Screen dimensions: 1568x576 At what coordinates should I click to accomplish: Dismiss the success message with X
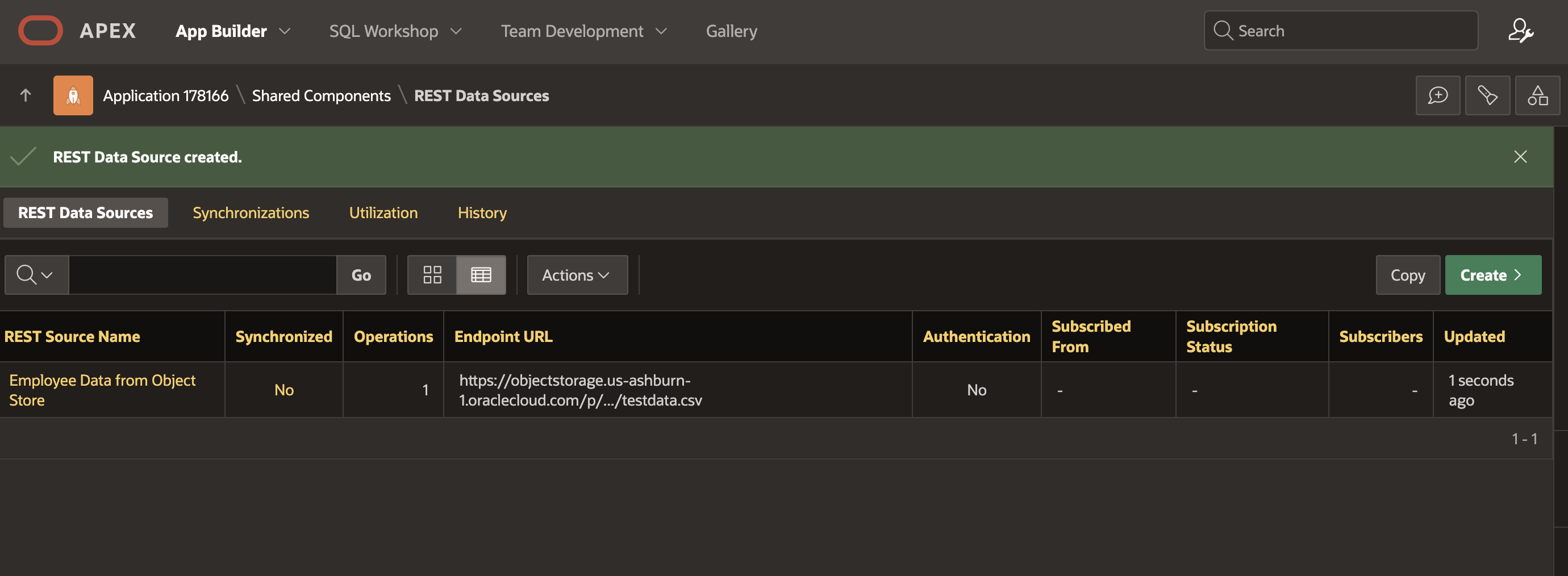coord(1520,157)
